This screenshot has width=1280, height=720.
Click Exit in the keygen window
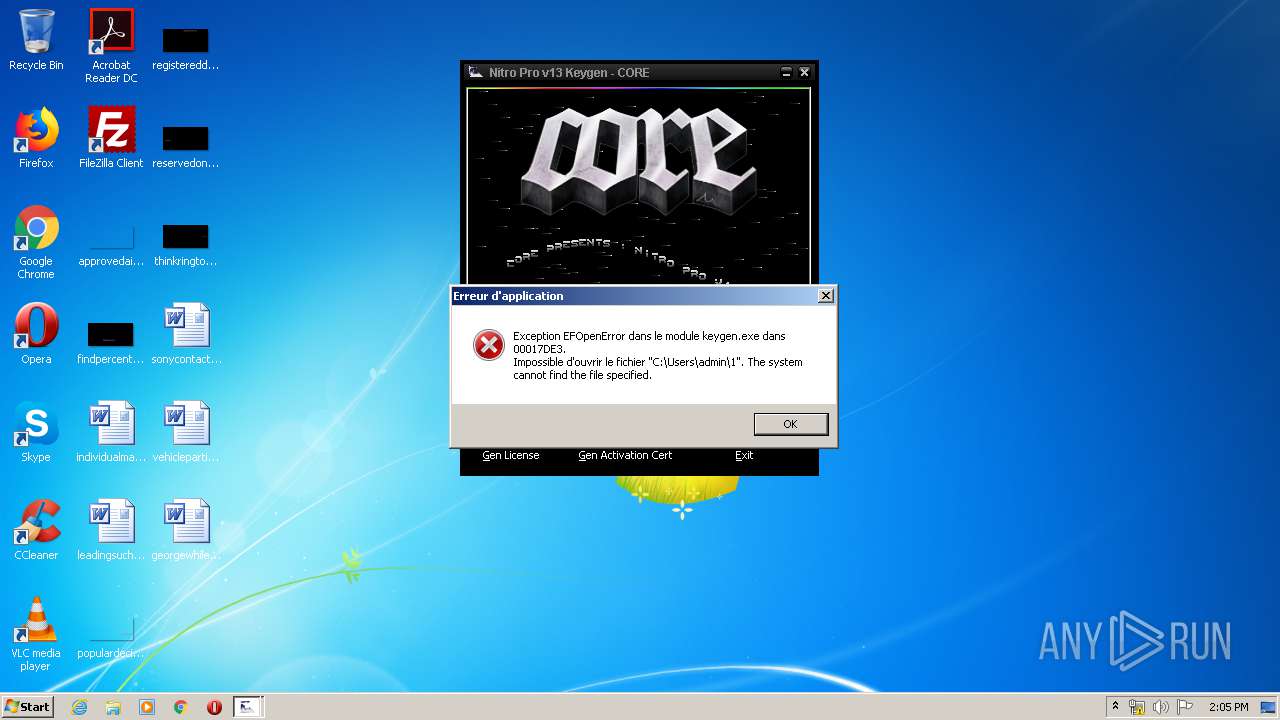[744, 455]
